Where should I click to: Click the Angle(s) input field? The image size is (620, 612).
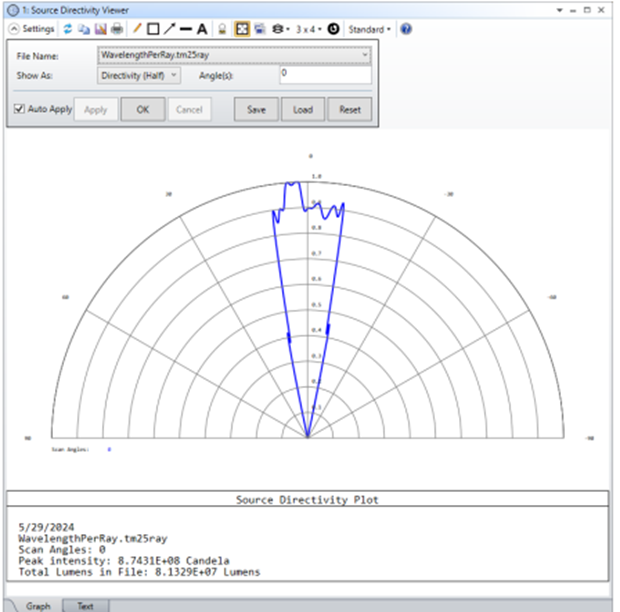pos(324,74)
